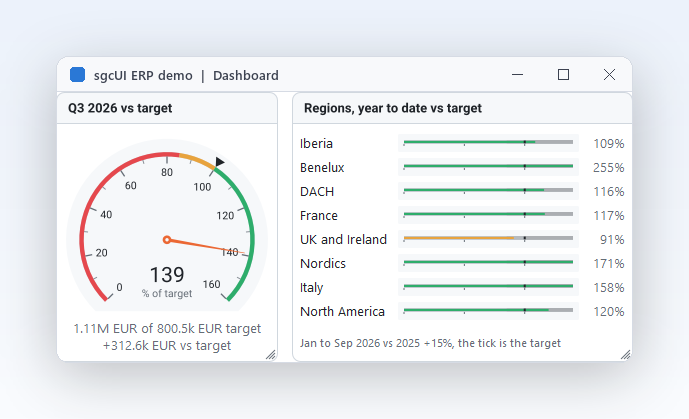Screen dimensions: 689x419
Task: Click the North America progress bar
Action: click(488, 311)
